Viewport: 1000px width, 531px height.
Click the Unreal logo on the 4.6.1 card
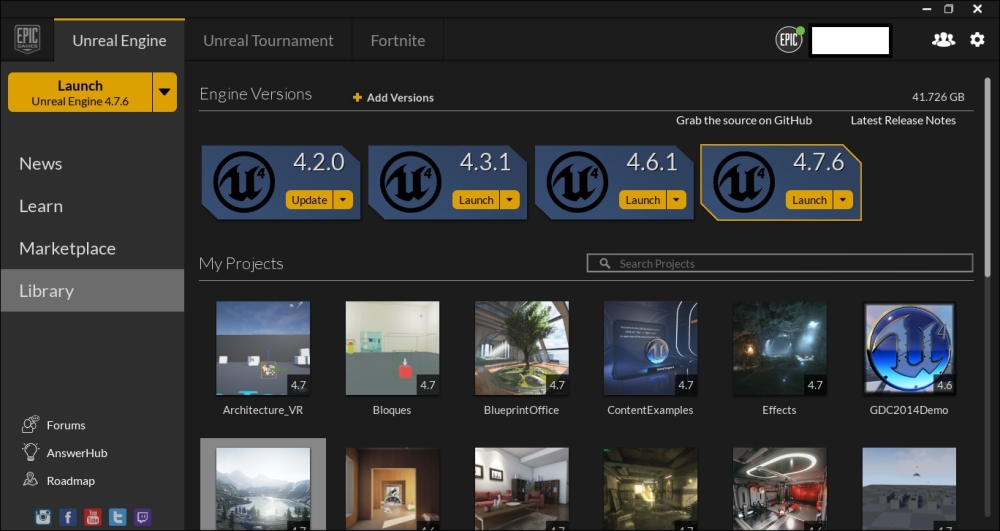click(x=577, y=182)
